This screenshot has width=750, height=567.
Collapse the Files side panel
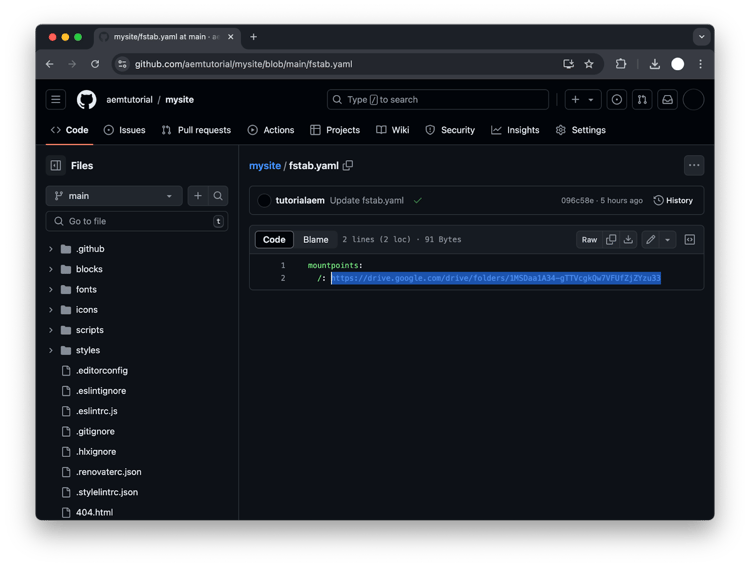point(56,166)
